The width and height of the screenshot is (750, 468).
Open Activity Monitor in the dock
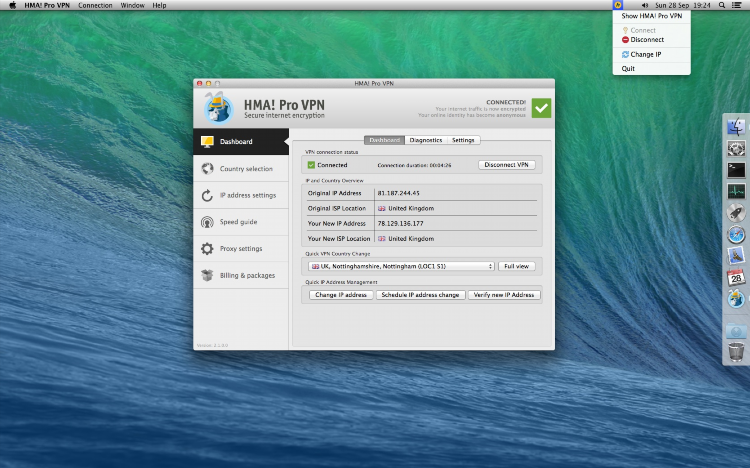(x=736, y=191)
